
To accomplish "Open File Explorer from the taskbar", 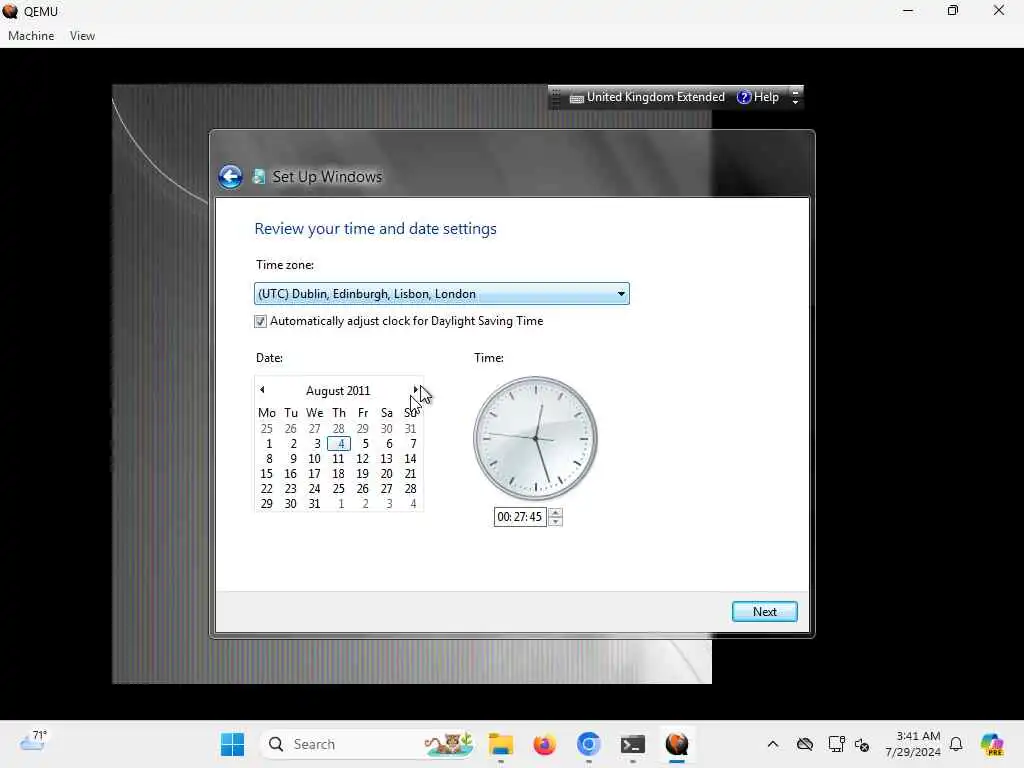I will pos(501,744).
